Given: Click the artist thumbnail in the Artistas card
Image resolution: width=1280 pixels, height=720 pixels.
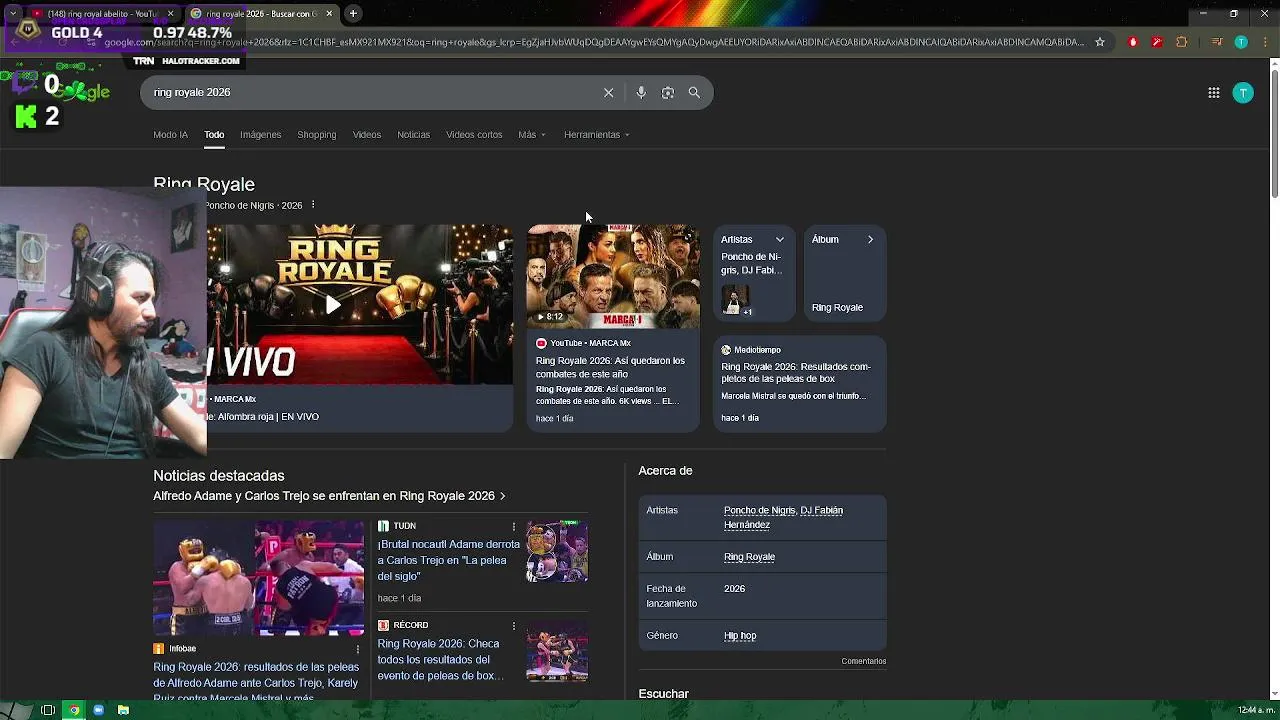Looking at the screenshot, I should pyautogui.click(x=735, y=300).
